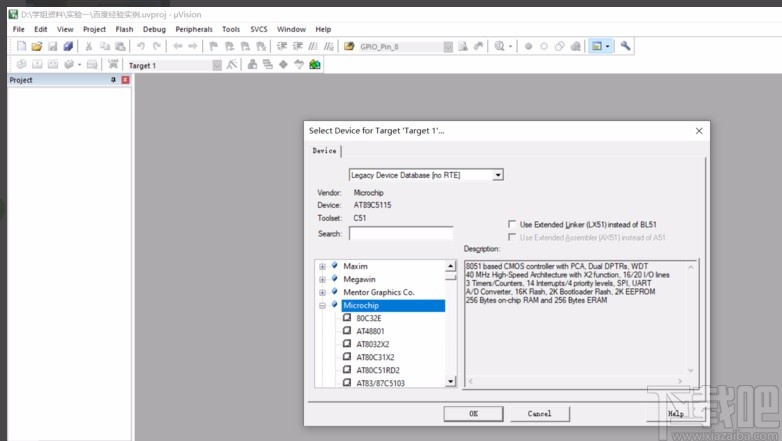The image size is (782, 441).
Task: Redo edit toolbar icon
Action: [157, 46]
